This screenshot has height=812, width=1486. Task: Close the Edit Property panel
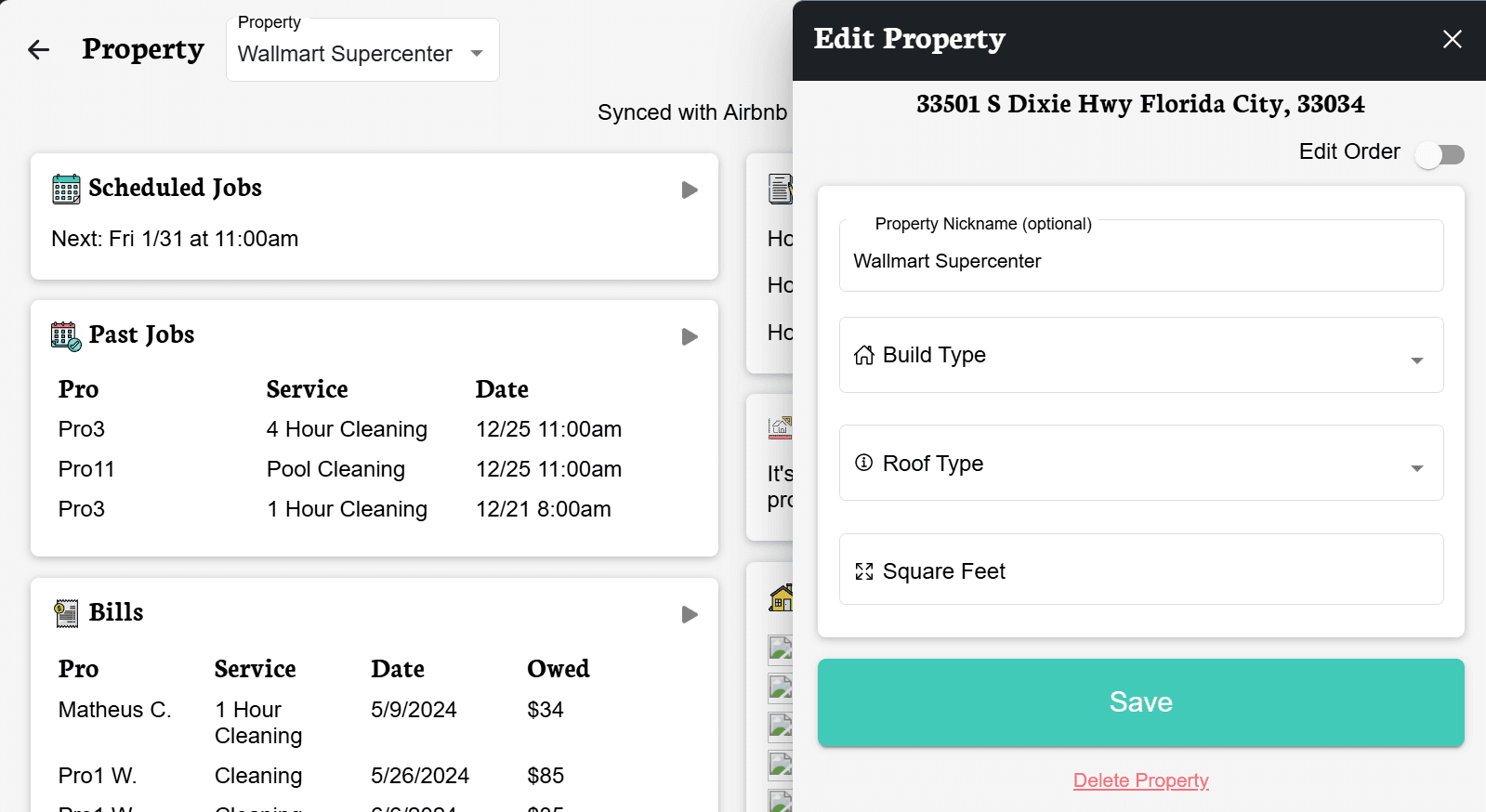(1452, 39)
